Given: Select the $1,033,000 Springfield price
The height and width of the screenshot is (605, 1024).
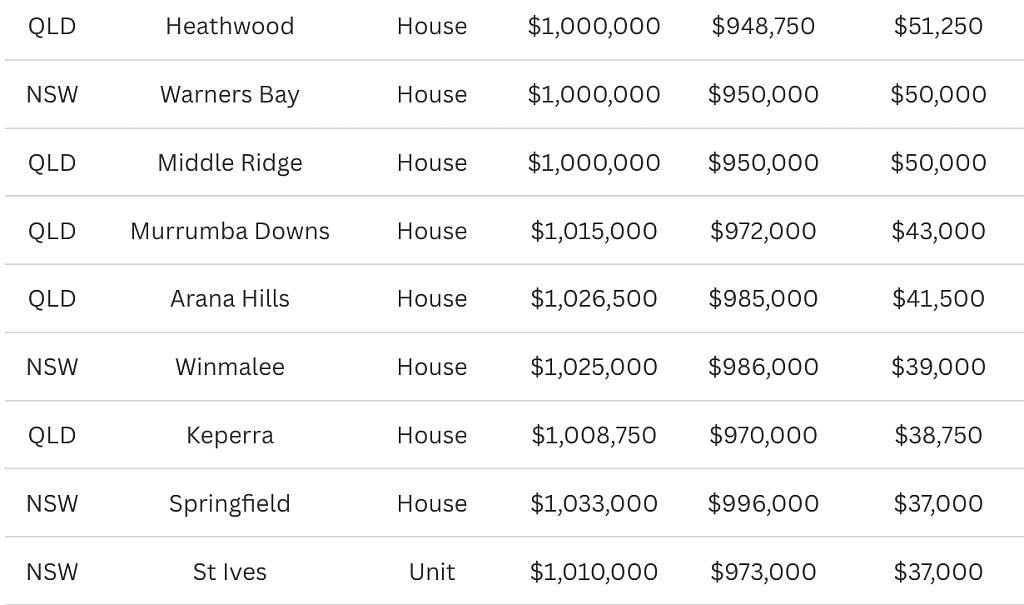Looking at the screenshot, I should pos(594,503).
